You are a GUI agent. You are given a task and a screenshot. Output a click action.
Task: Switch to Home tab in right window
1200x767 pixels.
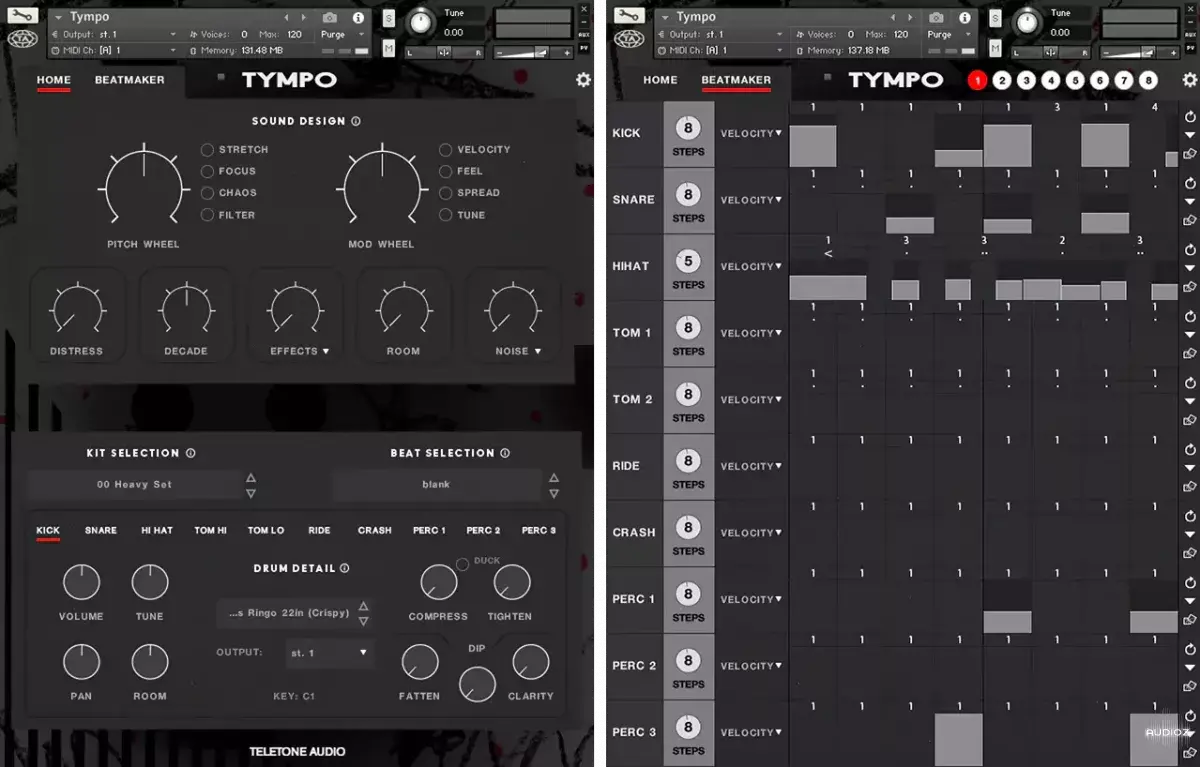[x=660, y=80]
